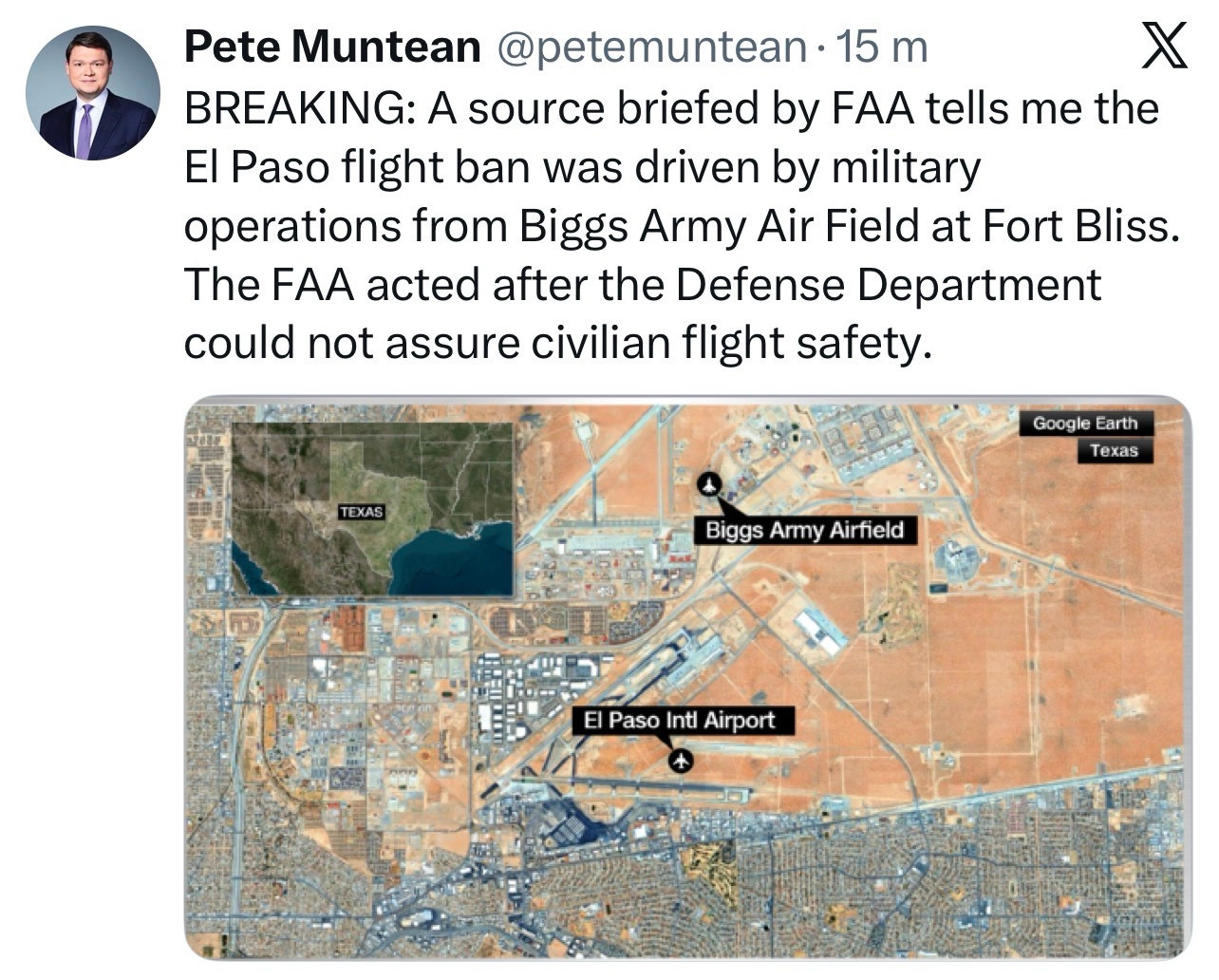The height and width of the screenshot is (980, 1219).
Task: Click the X logo
Action: pyautogui.click(x=1164, y=47)
